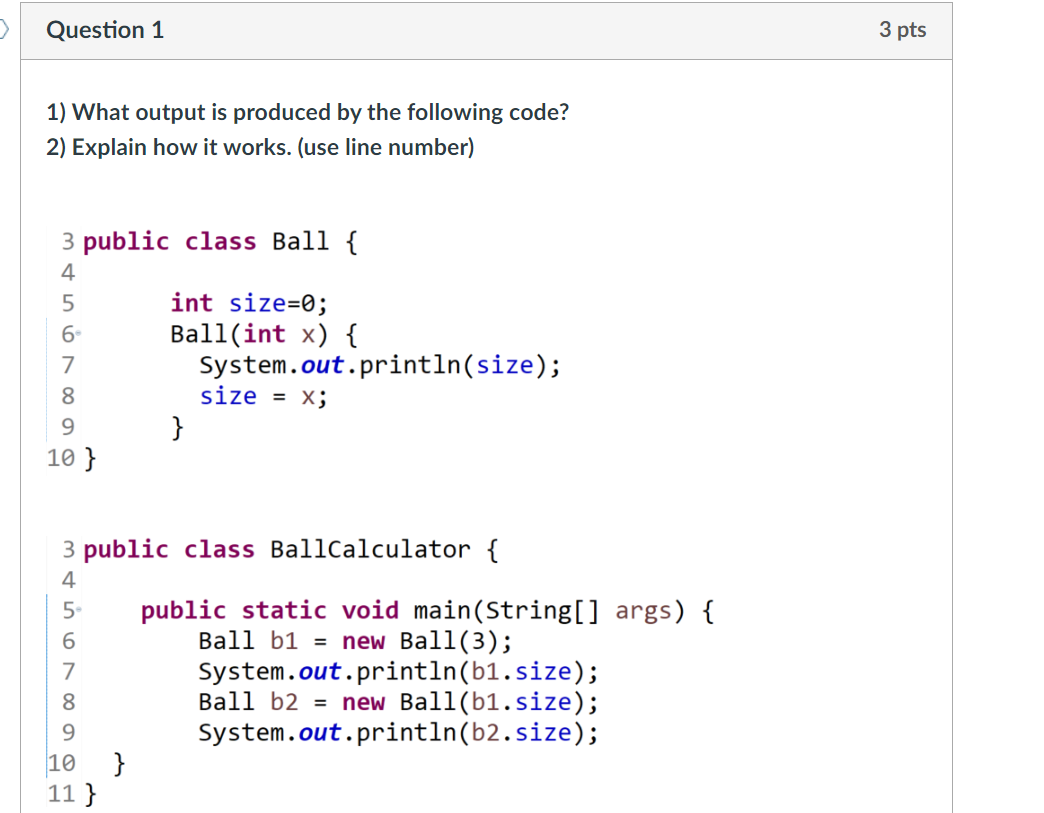Click the println statement on line 7

coord(380,364)
